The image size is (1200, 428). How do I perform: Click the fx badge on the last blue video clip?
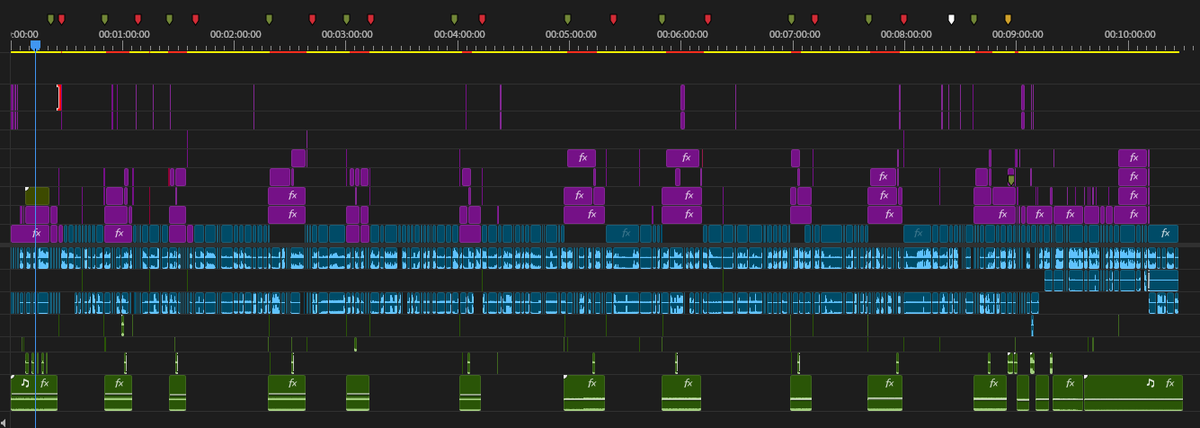click(x=1164, y=234)
